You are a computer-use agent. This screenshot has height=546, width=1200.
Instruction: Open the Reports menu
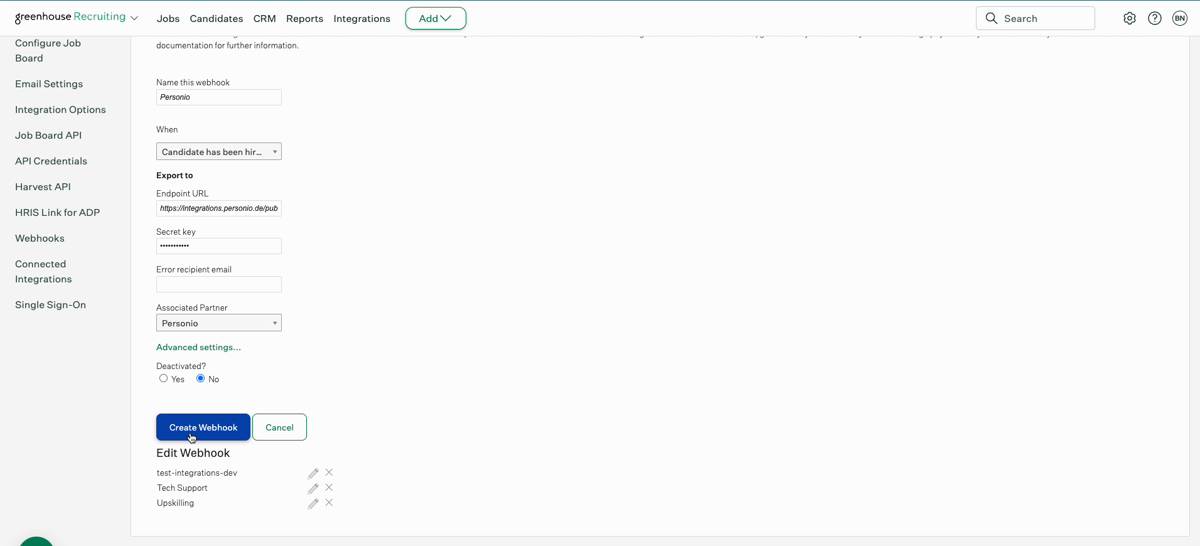pos(304,18)
